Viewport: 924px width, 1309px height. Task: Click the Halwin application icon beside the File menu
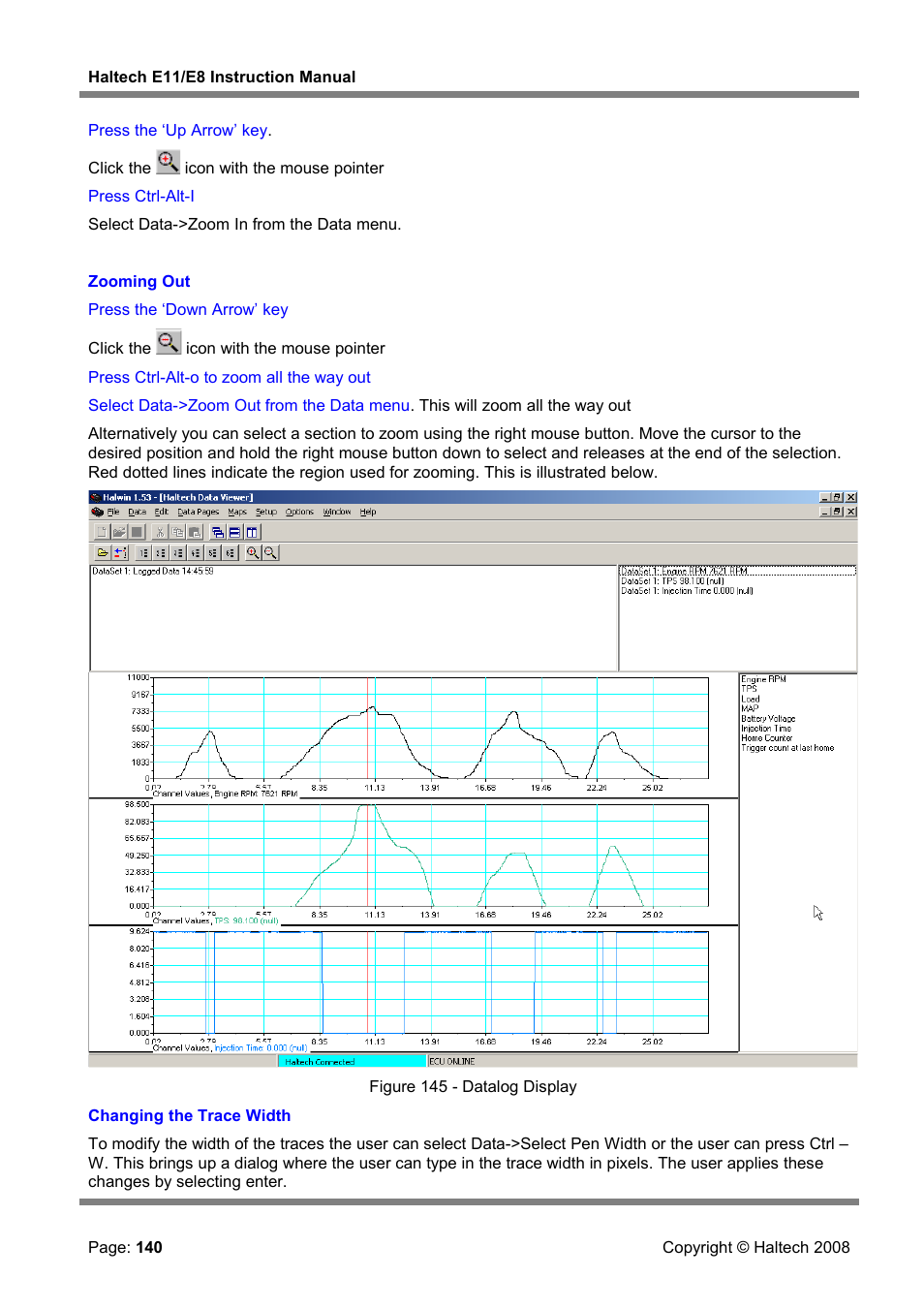click(97, 512)
